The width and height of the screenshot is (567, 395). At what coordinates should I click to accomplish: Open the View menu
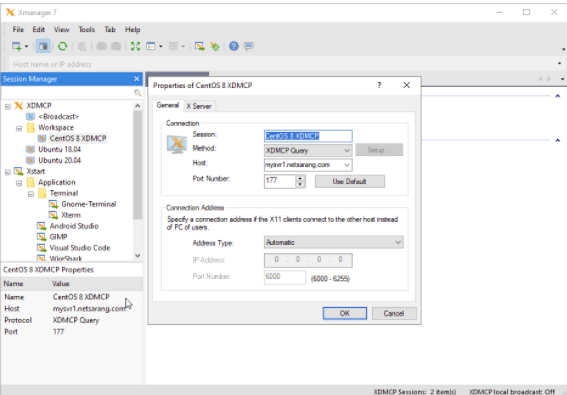(61, 30)
